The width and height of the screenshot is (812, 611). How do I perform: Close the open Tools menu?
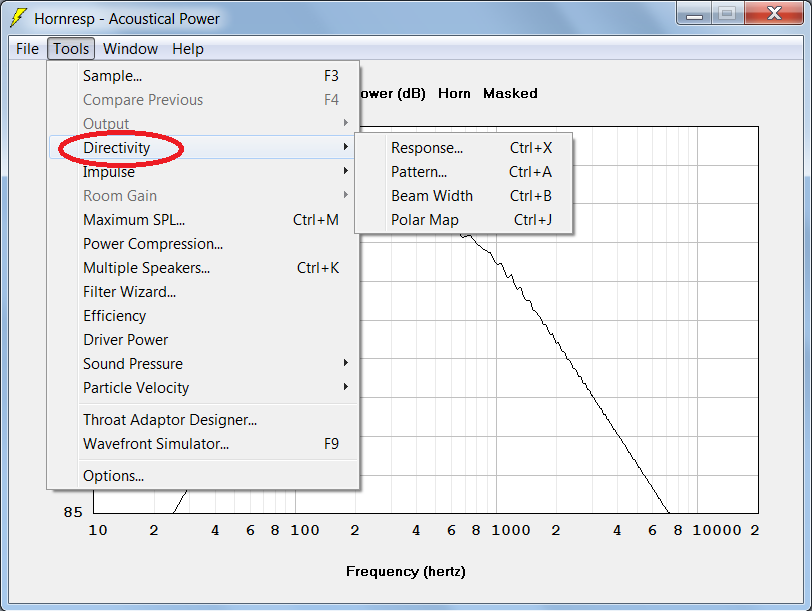click(x=71, y=49)
